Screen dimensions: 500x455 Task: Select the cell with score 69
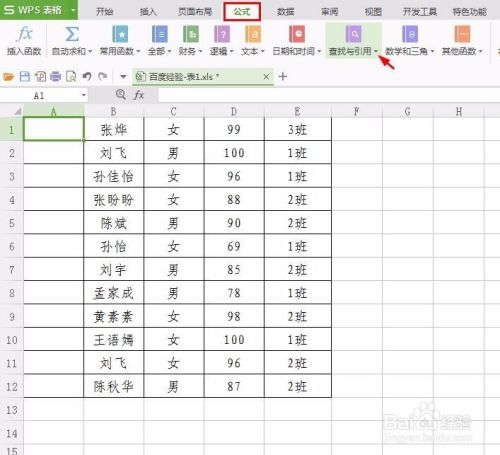[234, 246]
